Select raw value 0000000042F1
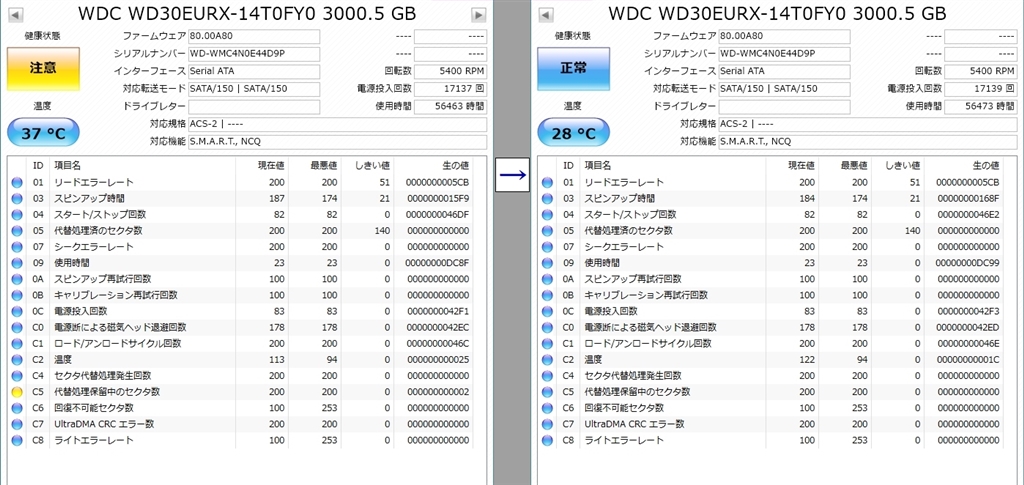This screenshot has height=485, width=1024. (x=438, y=311)
